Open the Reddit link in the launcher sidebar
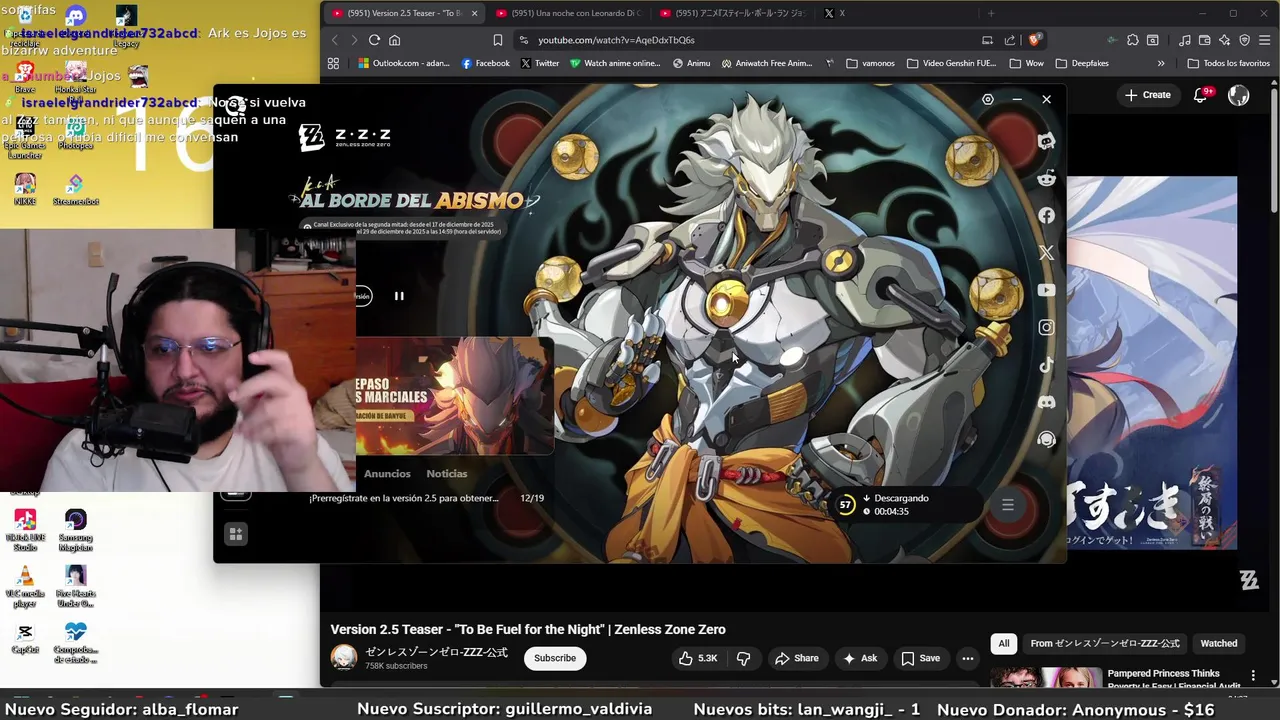1280x720 pixels. 1046,178
